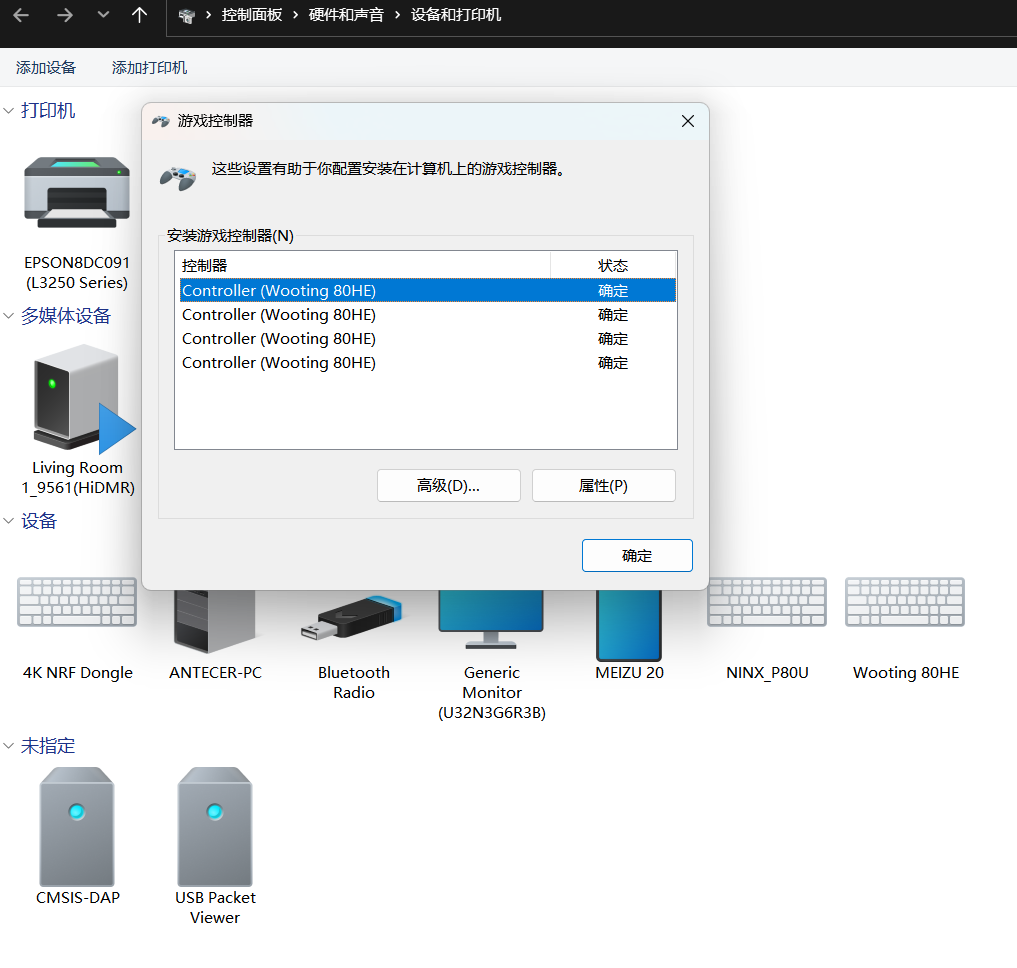The width and height of the screenshot is (1017, 968).
Task: Select the 4K NRF Dongle keyboard icon
Action: coord(77,602)
